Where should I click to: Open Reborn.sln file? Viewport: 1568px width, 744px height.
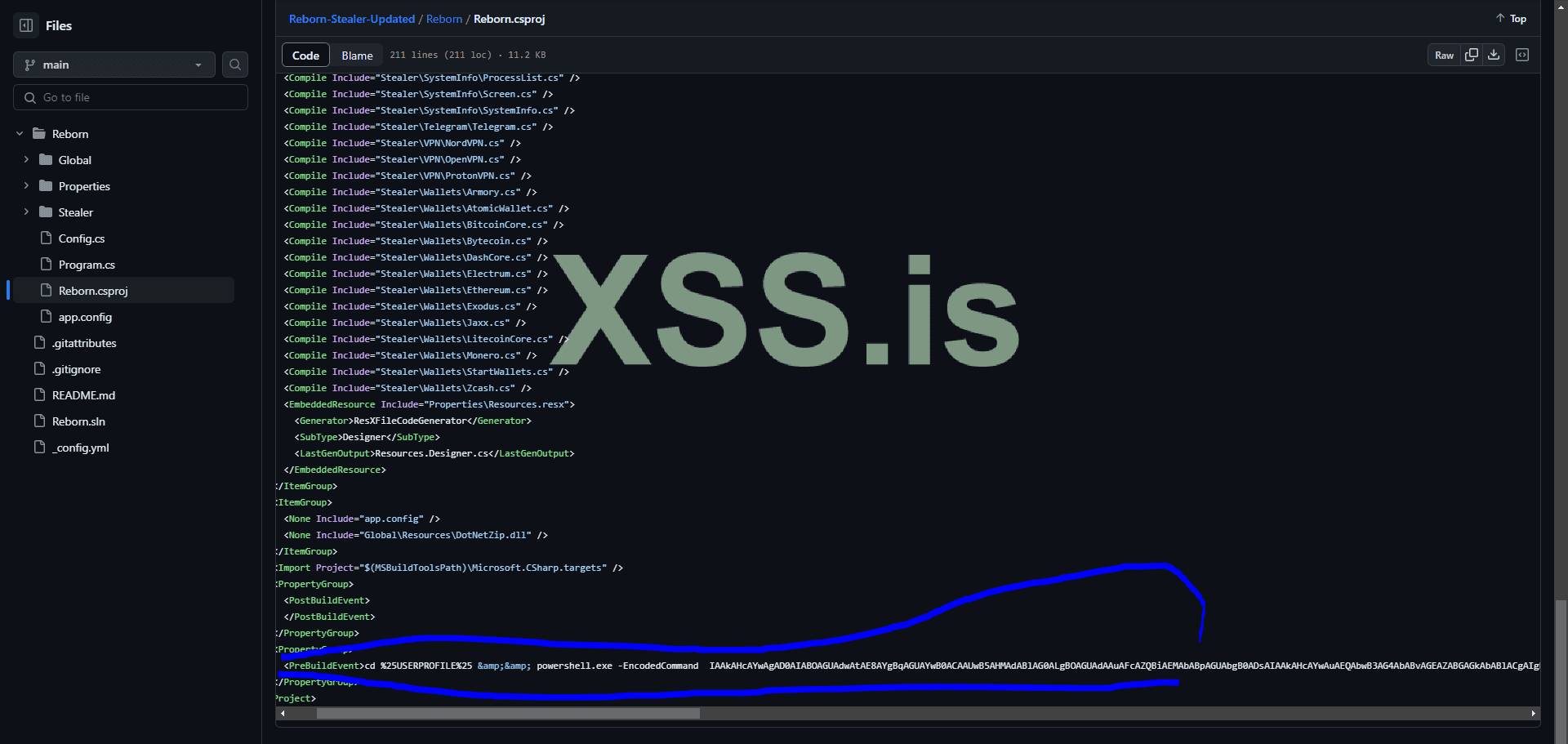coord(78,421)
